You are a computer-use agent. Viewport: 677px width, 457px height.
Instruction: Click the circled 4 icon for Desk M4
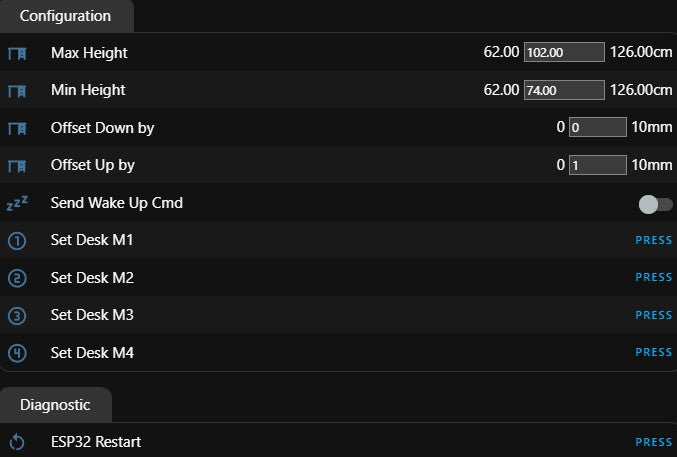click(17, 353)
